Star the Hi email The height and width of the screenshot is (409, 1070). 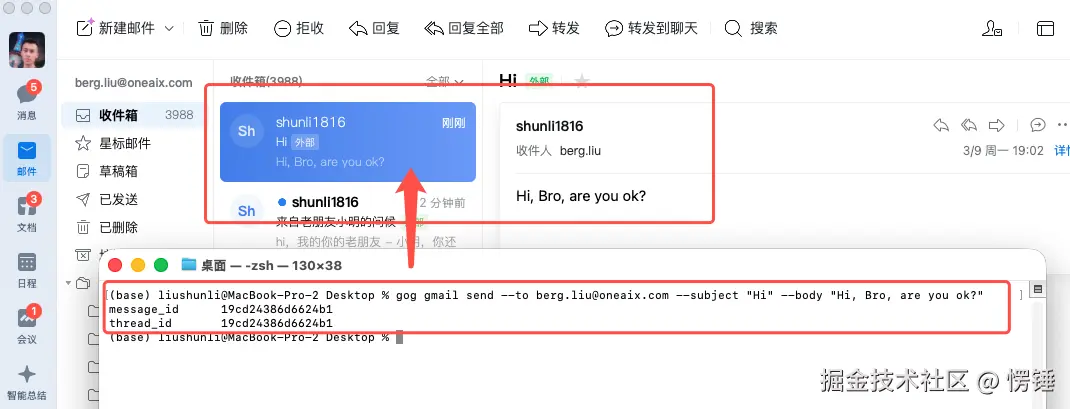click(x=581, y=81)
